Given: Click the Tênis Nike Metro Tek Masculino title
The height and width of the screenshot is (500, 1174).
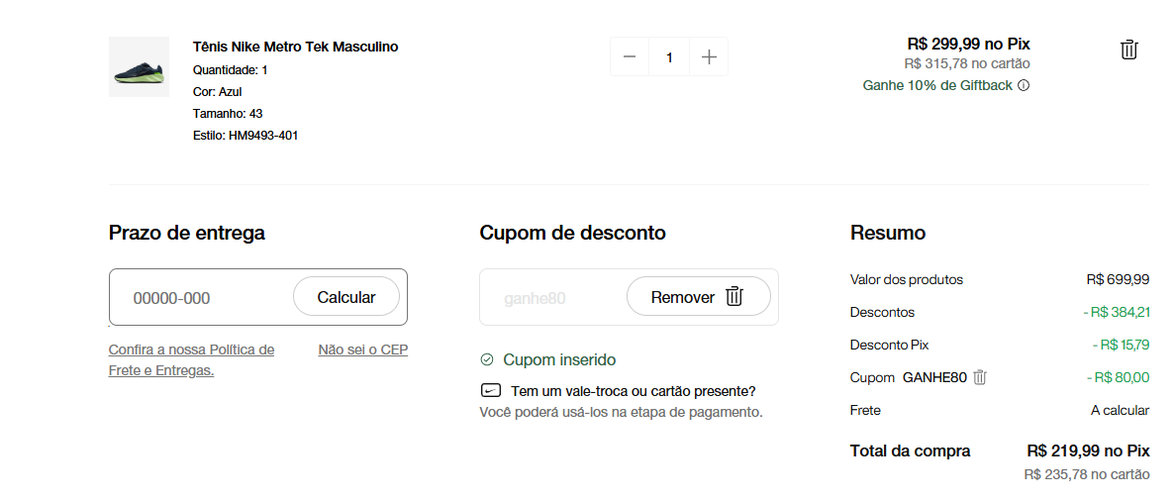Looking at the screenshot, I should coord(296,46).
